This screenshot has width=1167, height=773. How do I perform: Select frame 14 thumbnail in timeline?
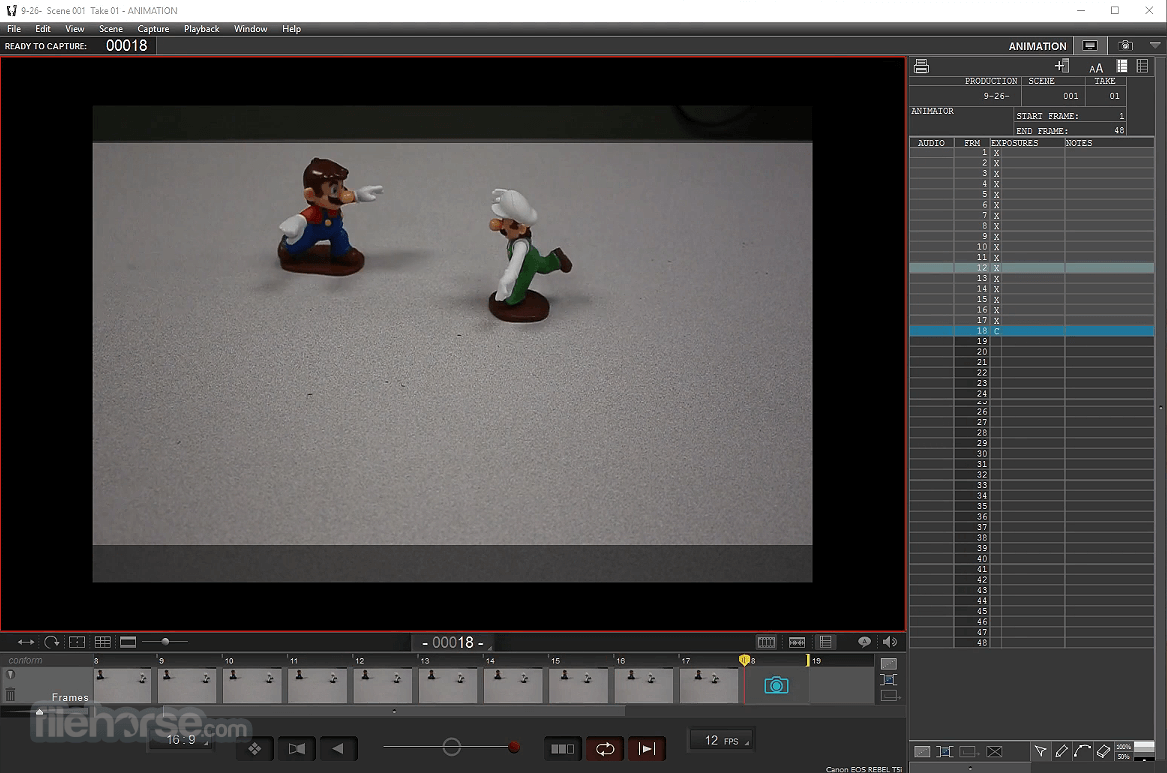pyautogui.click(x=514, y=684)
